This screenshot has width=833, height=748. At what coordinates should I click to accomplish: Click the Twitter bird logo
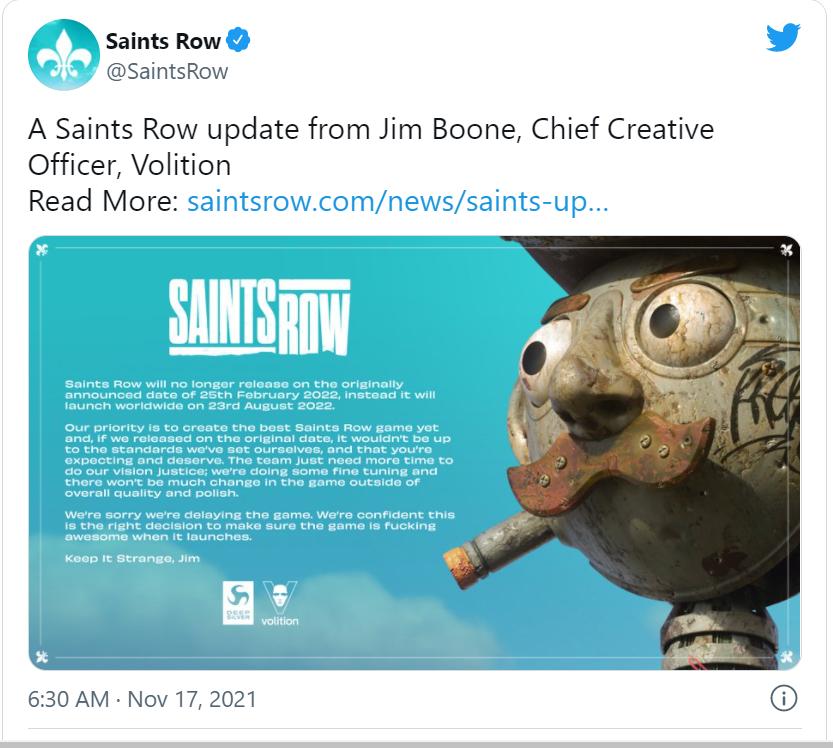783,37
